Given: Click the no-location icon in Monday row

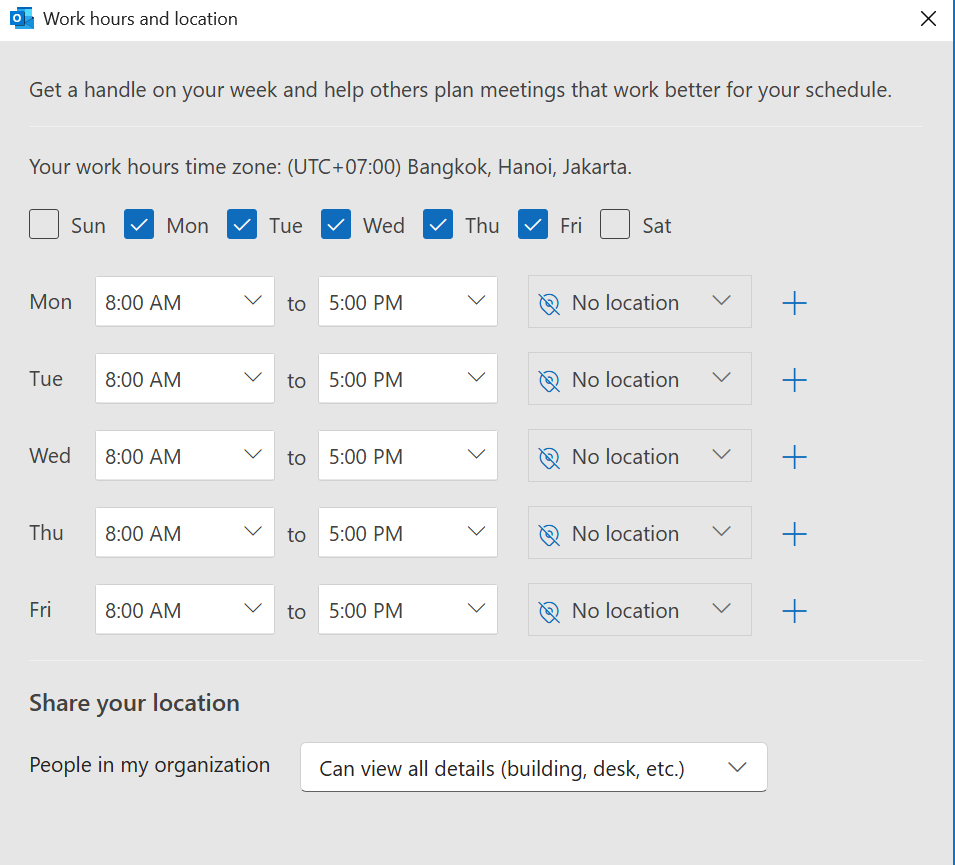Looking at the screenshot, I should coord(549,303).
